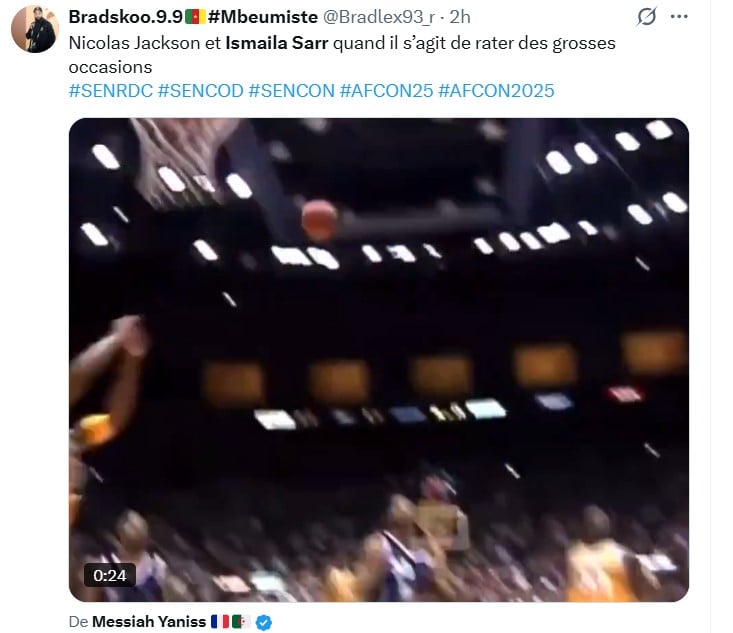Open the Bradskoo.9.9 display name link
The width and height of the screenshot is (733, 633).
[125, 17]
